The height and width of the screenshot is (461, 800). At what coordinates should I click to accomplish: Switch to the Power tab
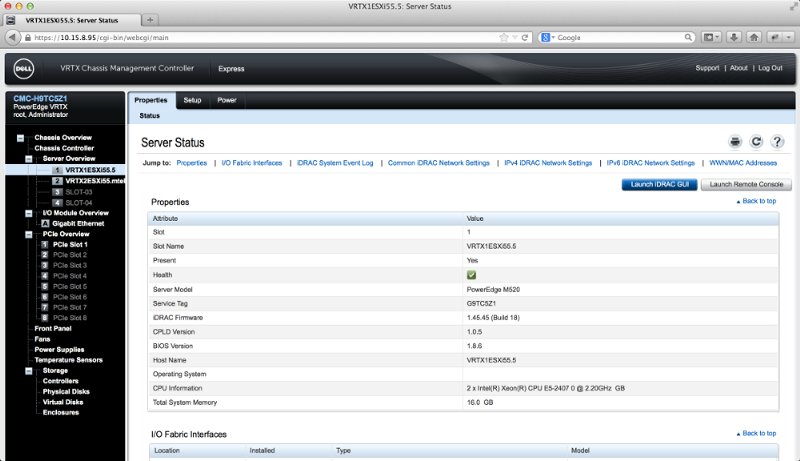[x=227, y=100]
